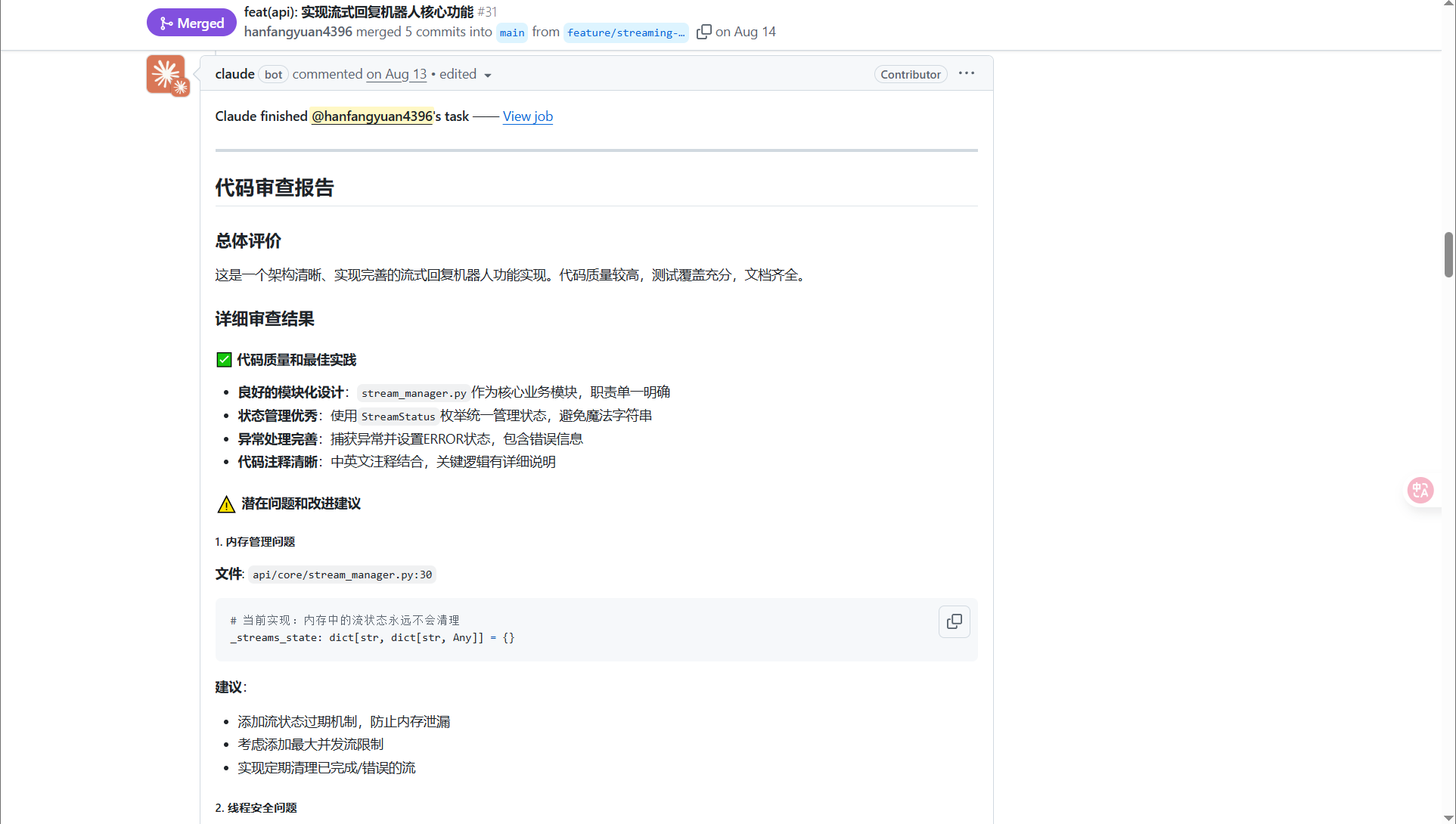Screen dimensions: 1456x824
Task: Copy the code block snippet
Action: coord(954,621)
